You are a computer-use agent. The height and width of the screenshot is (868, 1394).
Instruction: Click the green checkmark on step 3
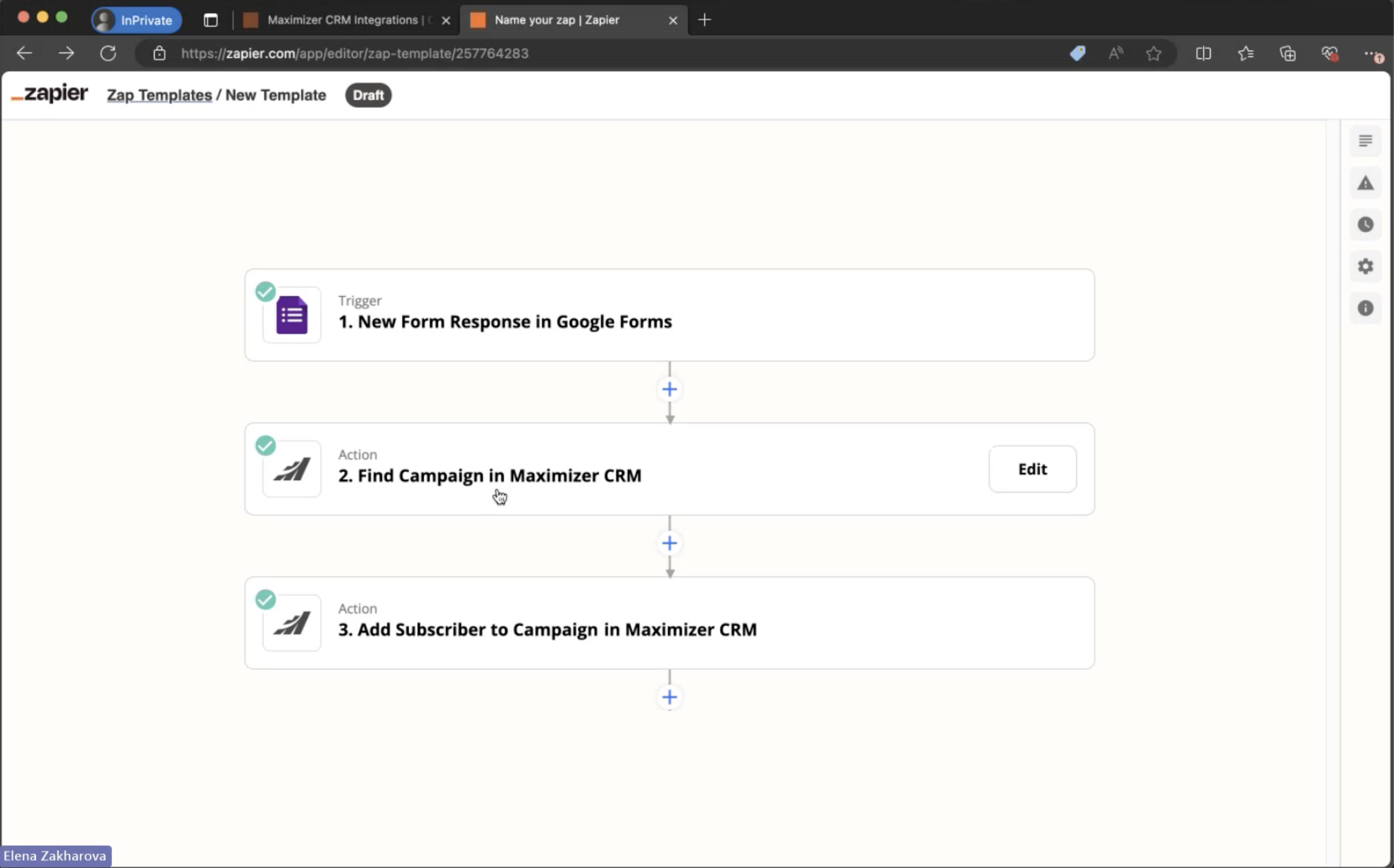point(265,599)
